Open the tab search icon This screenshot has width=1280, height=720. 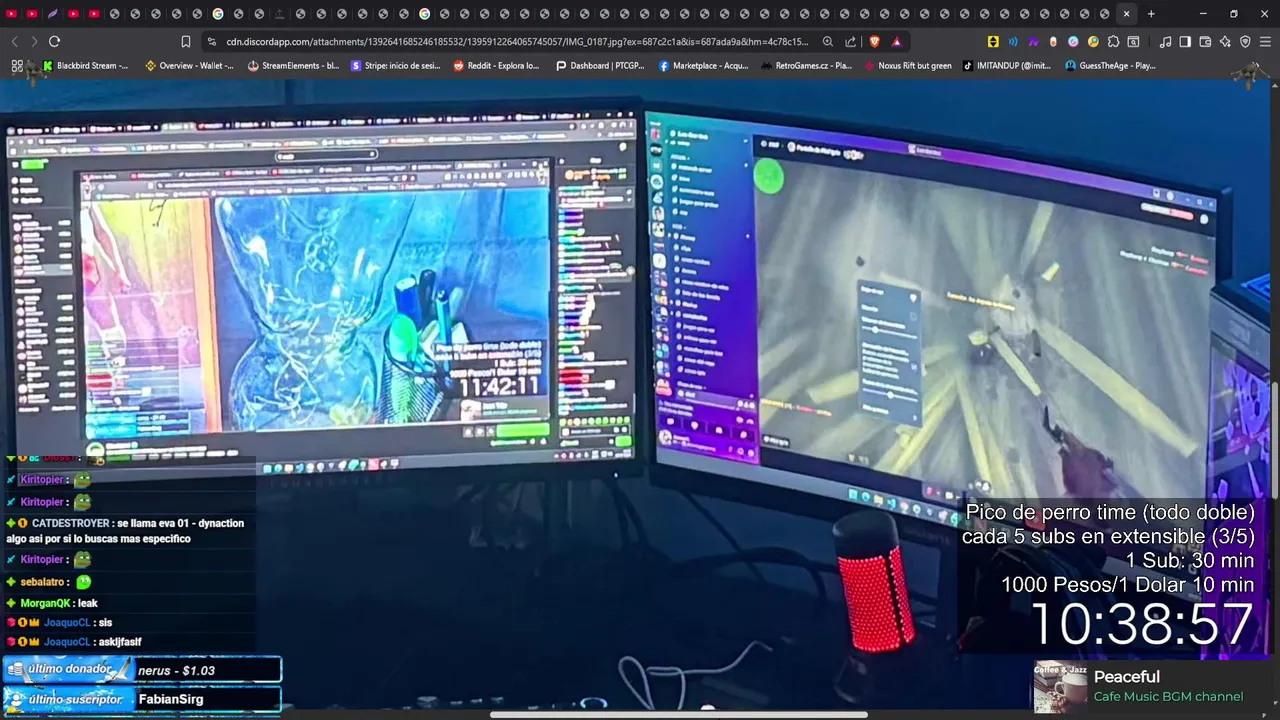pos(1133,42)
